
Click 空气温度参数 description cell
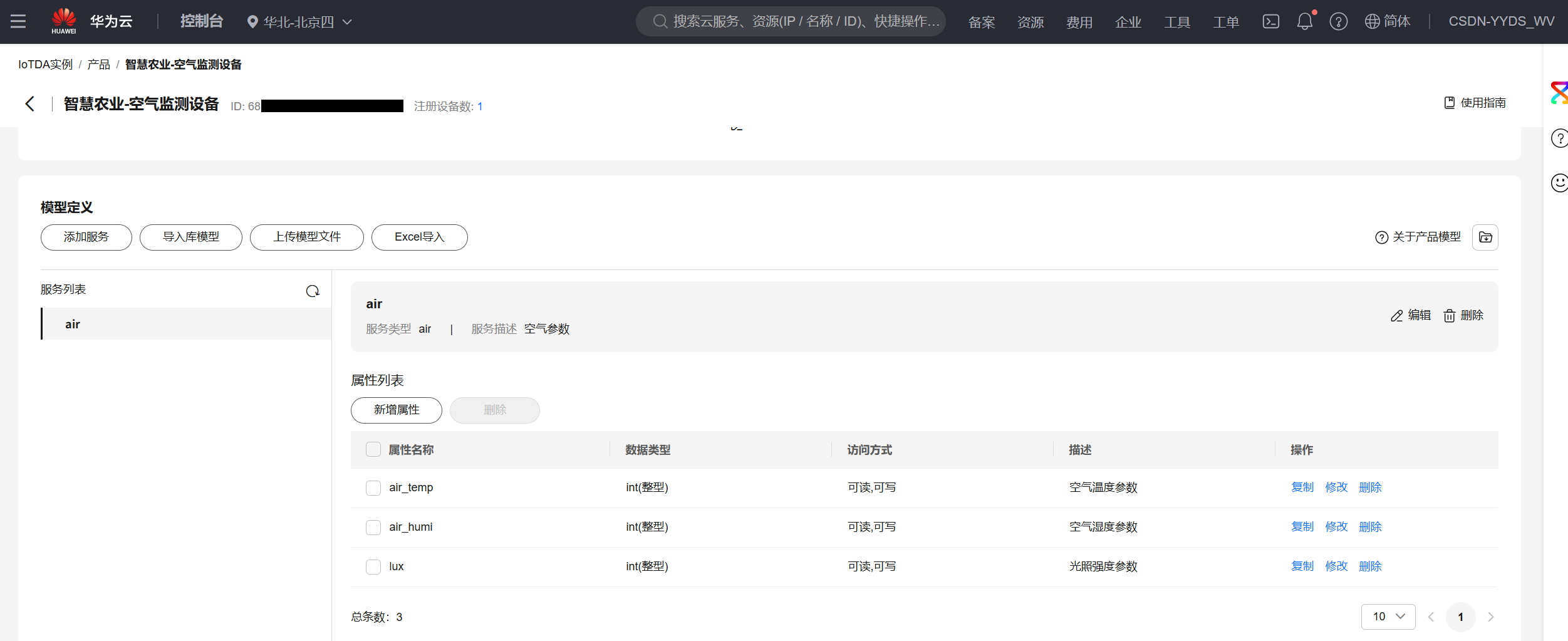point(1103,487)
